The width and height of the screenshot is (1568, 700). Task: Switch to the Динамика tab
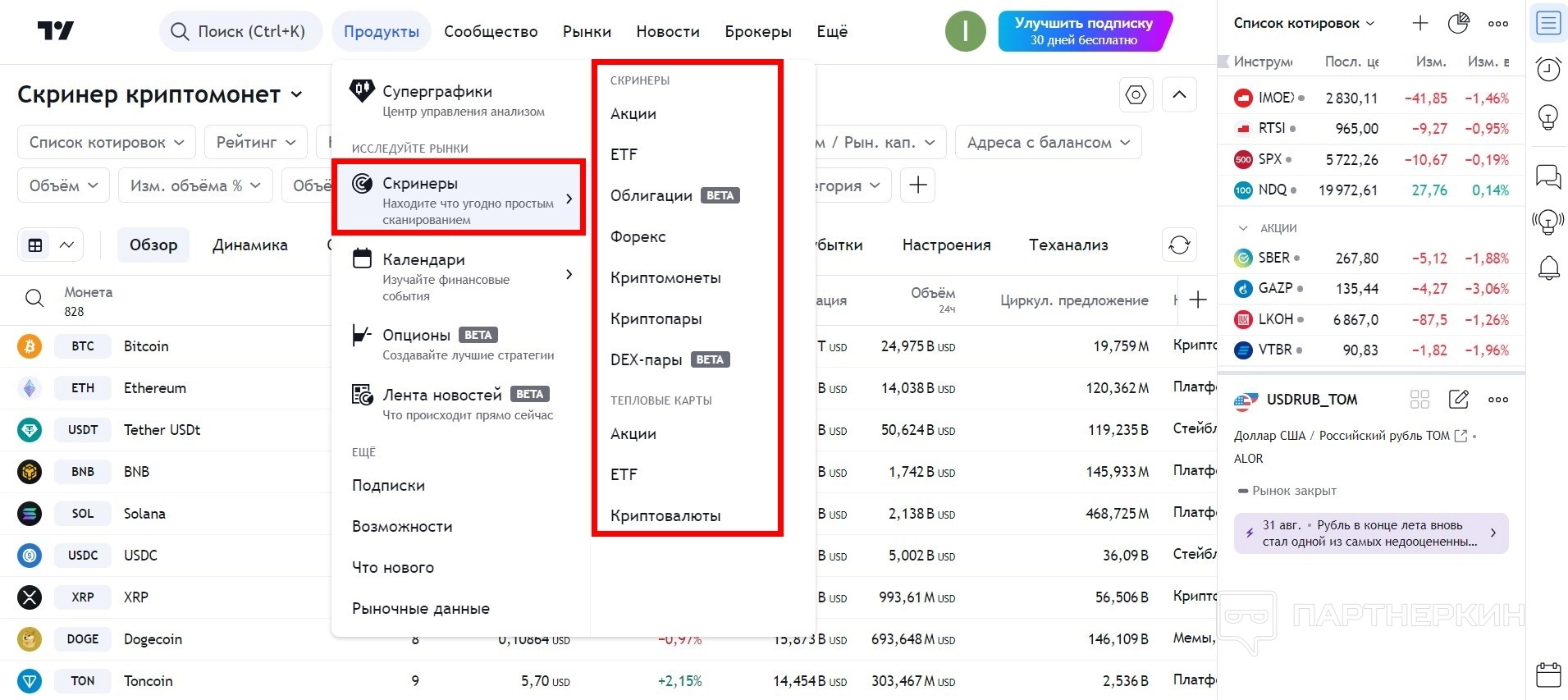point(250,245)
